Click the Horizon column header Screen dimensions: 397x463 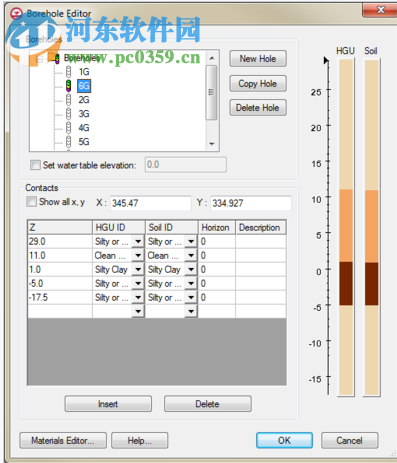click(x=217, y=227)
